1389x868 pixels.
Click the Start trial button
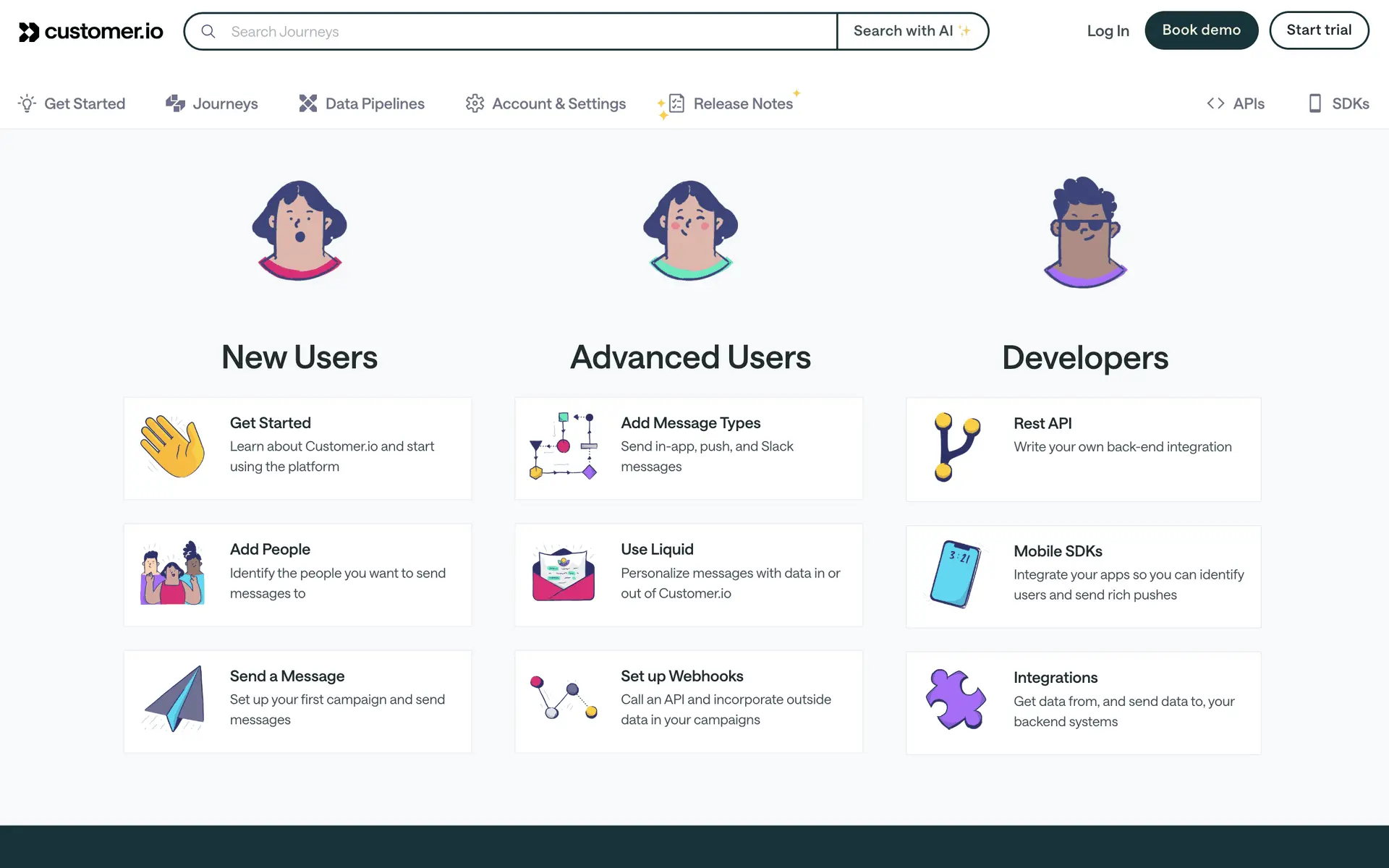coord(1319,30)
